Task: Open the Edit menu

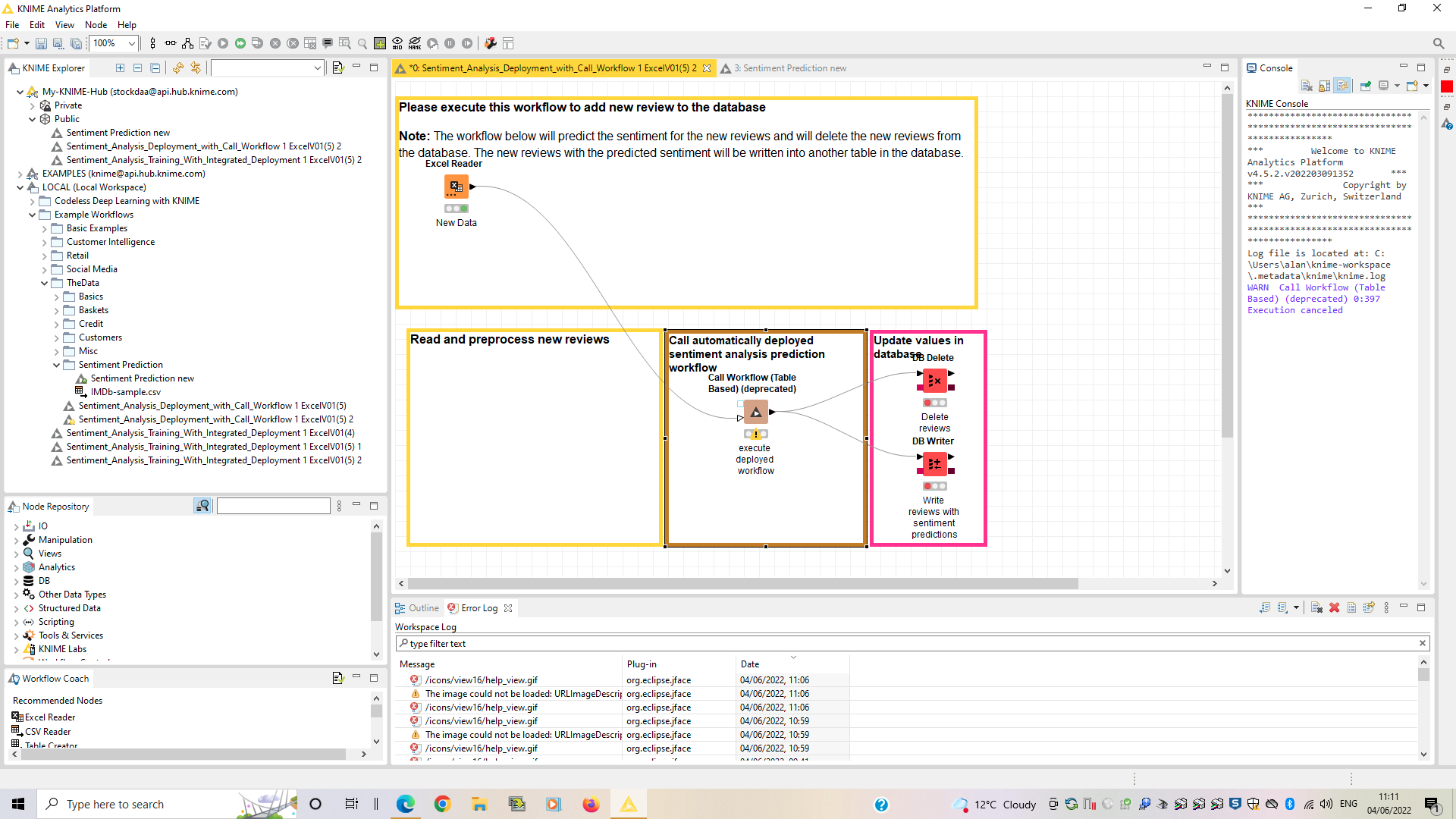Action: point(36,25)
